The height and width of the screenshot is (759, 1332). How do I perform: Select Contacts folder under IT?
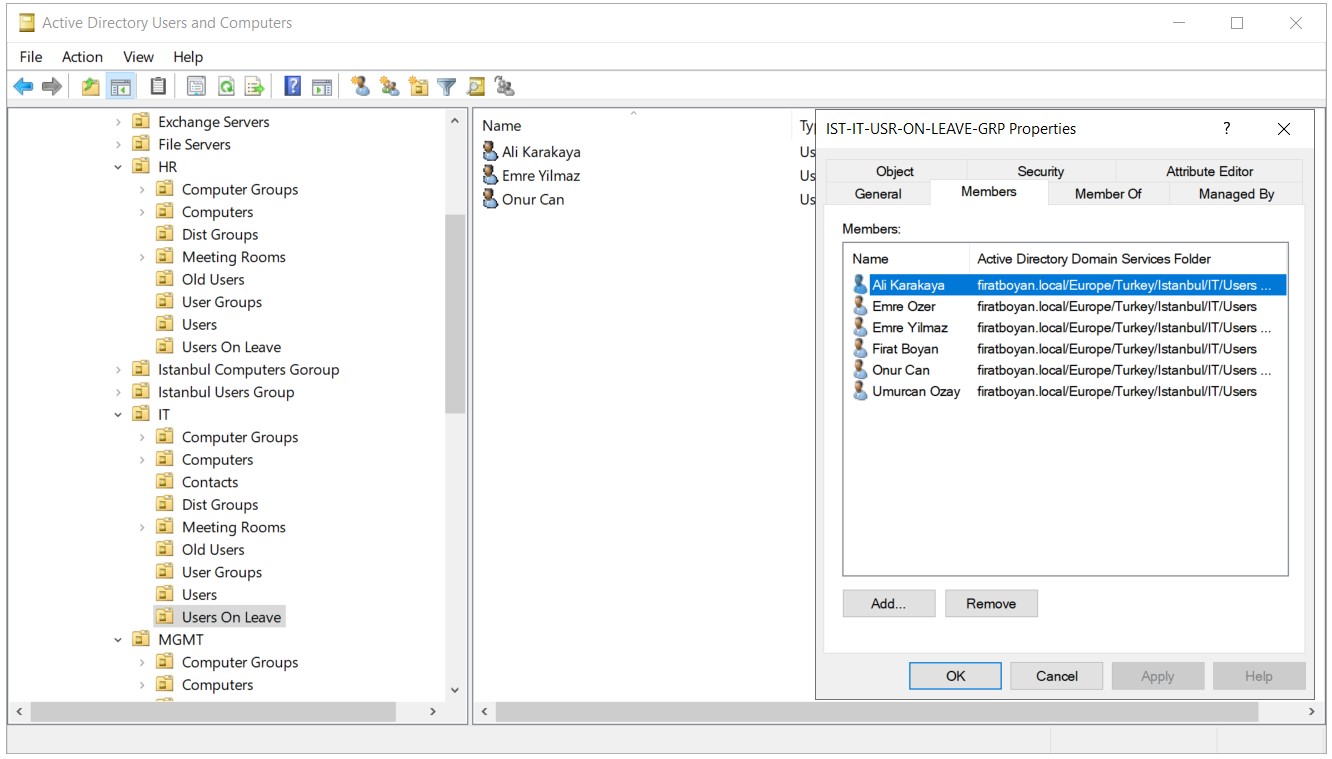pos(210,482)
